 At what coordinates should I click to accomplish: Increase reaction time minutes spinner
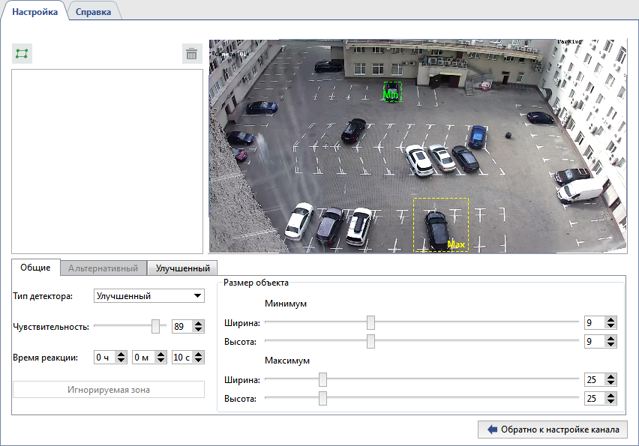coord(160,354)
